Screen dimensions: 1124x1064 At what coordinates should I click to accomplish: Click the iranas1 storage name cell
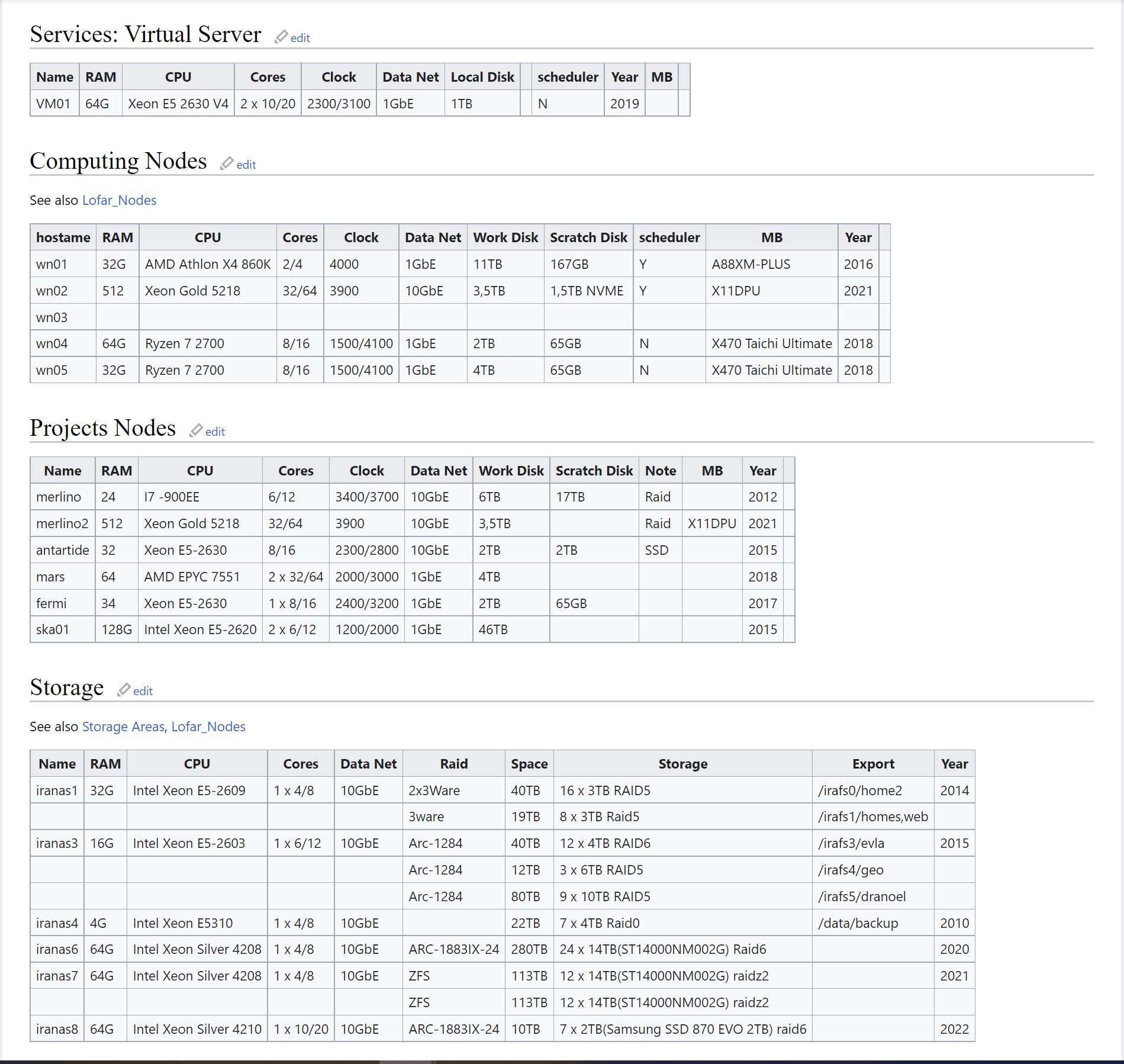click(x=57, y=790)
